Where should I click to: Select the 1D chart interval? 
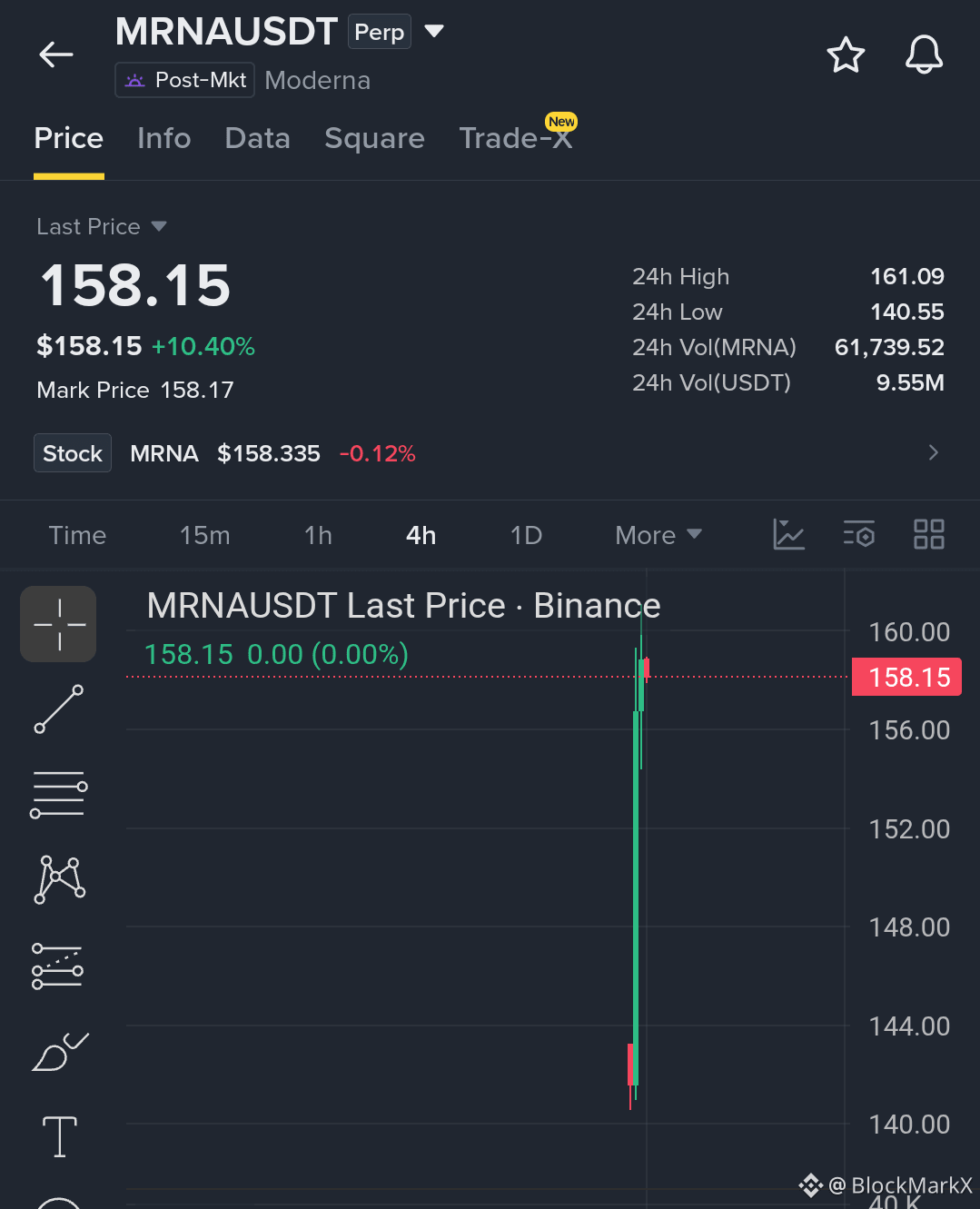click(526, 535)
